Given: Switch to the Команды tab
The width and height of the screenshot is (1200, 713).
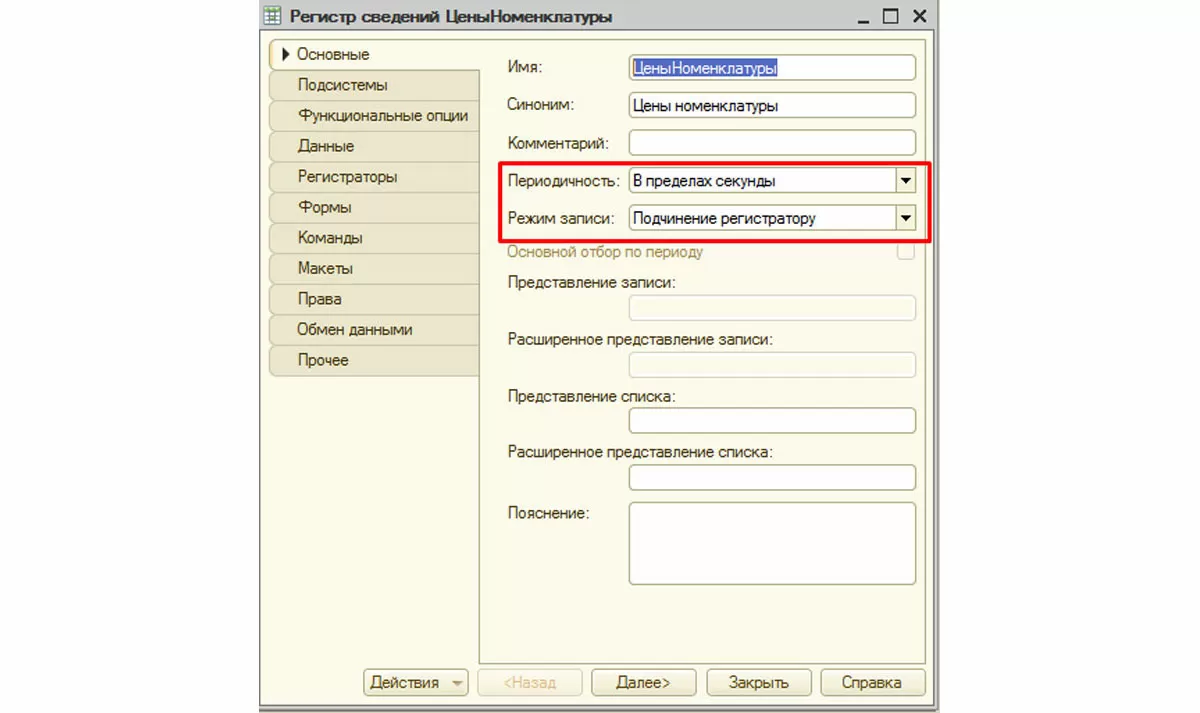Looking at the screenshot, I should (x=330, y=238).
